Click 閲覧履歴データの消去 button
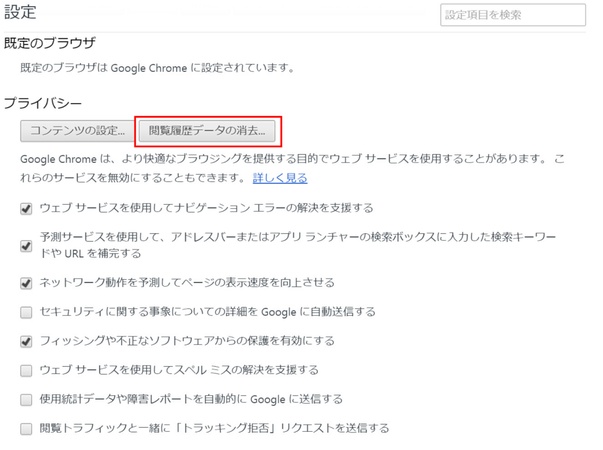 pyautogui.click(x=207, y=131)
